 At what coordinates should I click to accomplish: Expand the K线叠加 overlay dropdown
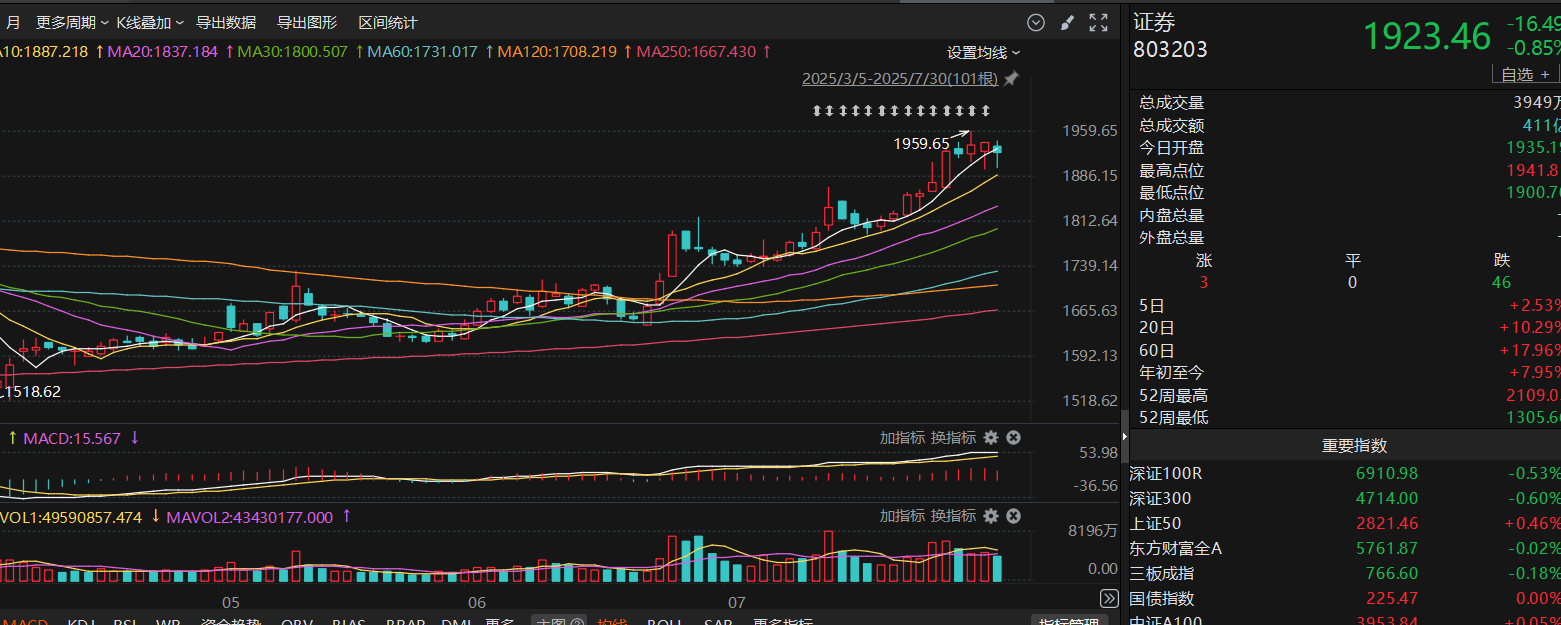point(150,22)
